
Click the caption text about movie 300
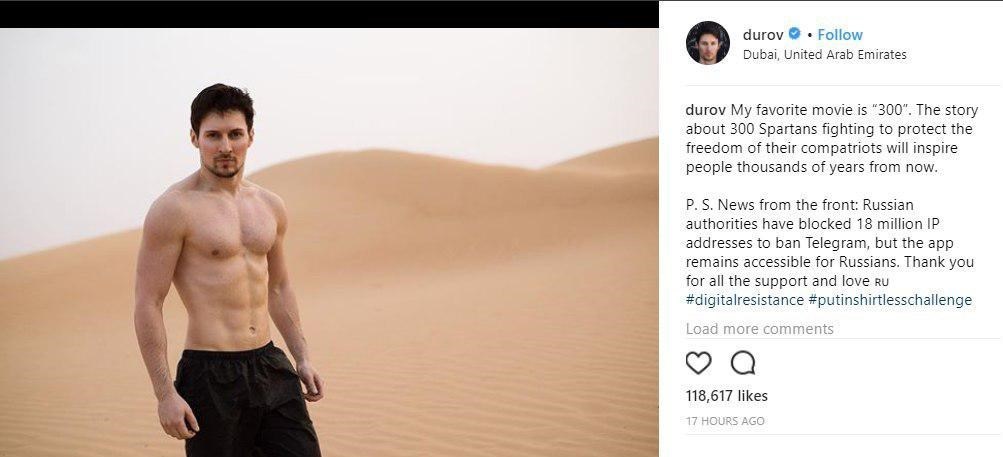click(832, 139)
